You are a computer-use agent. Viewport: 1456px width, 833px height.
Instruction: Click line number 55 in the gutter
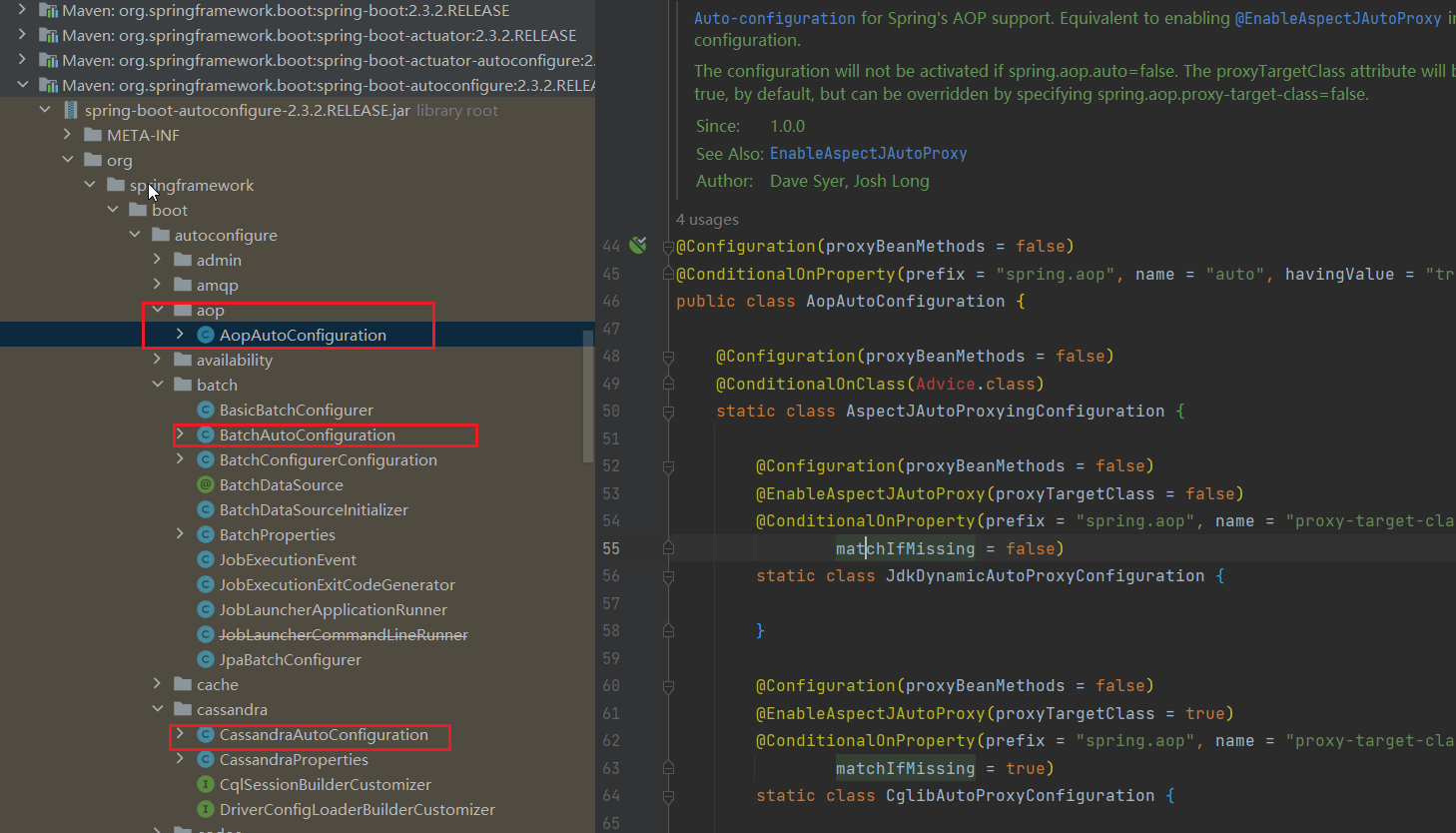click(x=610, y=548)
